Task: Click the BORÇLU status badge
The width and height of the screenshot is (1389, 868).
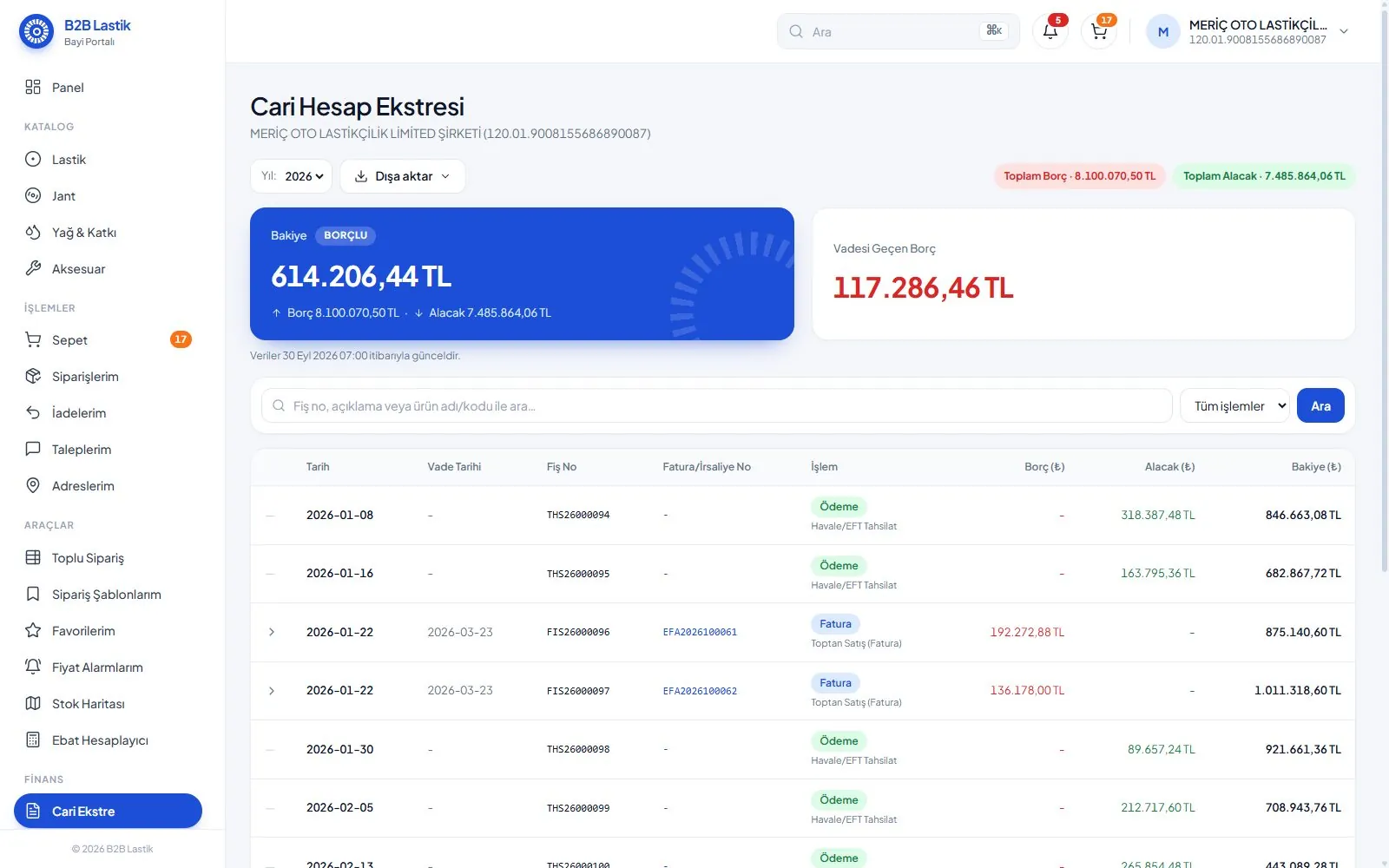Action: click(x=346, y=235)
